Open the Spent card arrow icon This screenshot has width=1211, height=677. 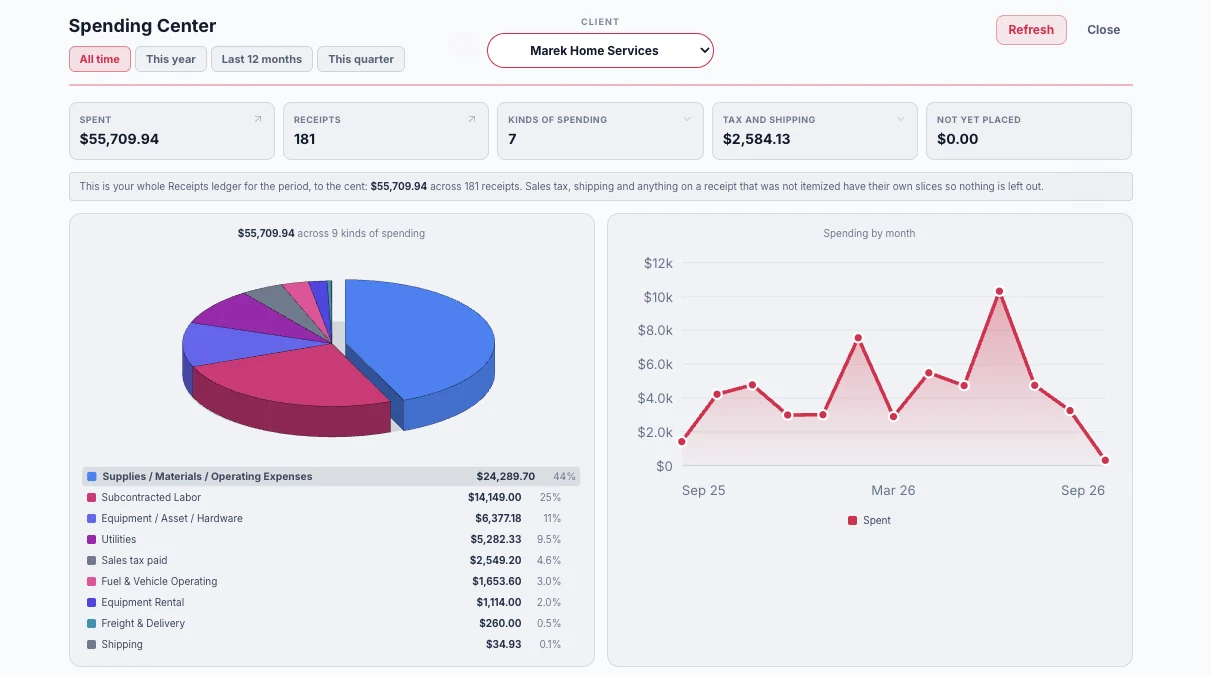pyautogui.click(x=258, y=119)
